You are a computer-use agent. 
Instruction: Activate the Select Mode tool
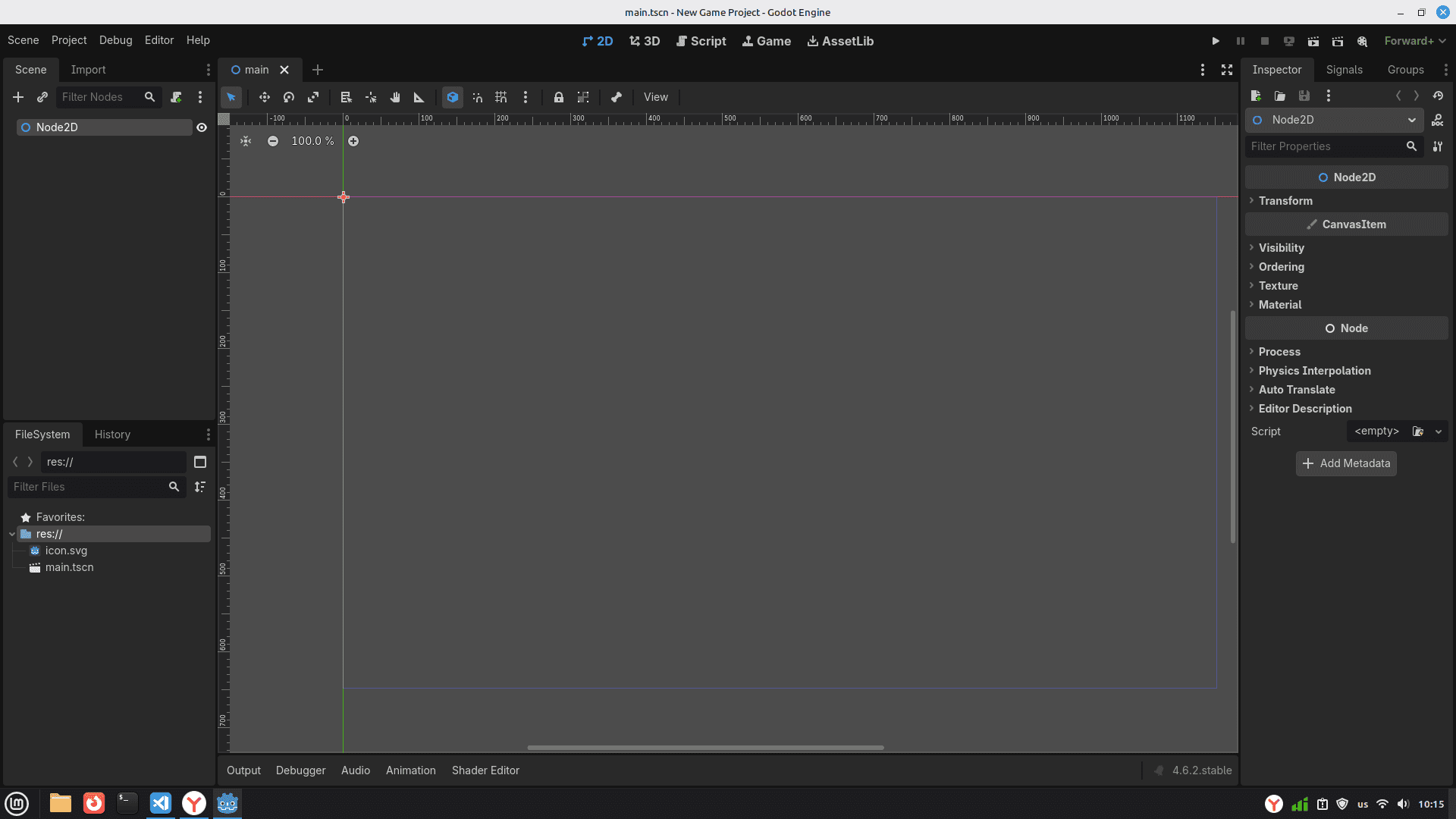(x=231, y=97)
